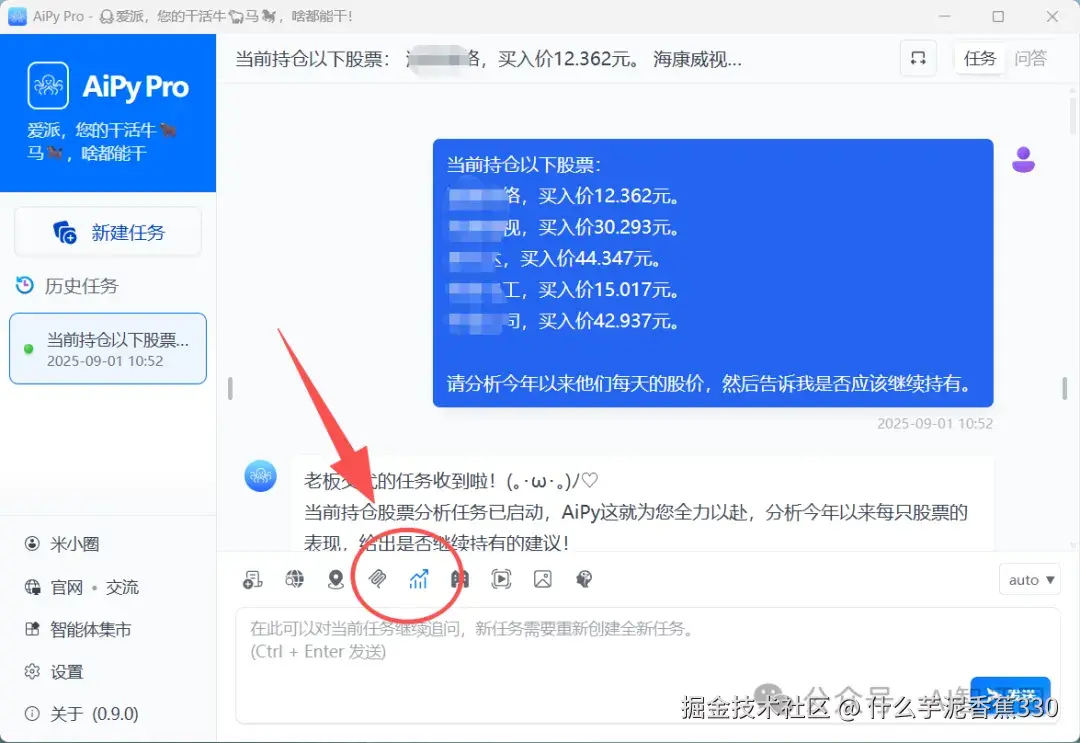Viewport: 1080px width, 743px height.
Task: Select the thinking brain icon
Action: coord(583,579)
